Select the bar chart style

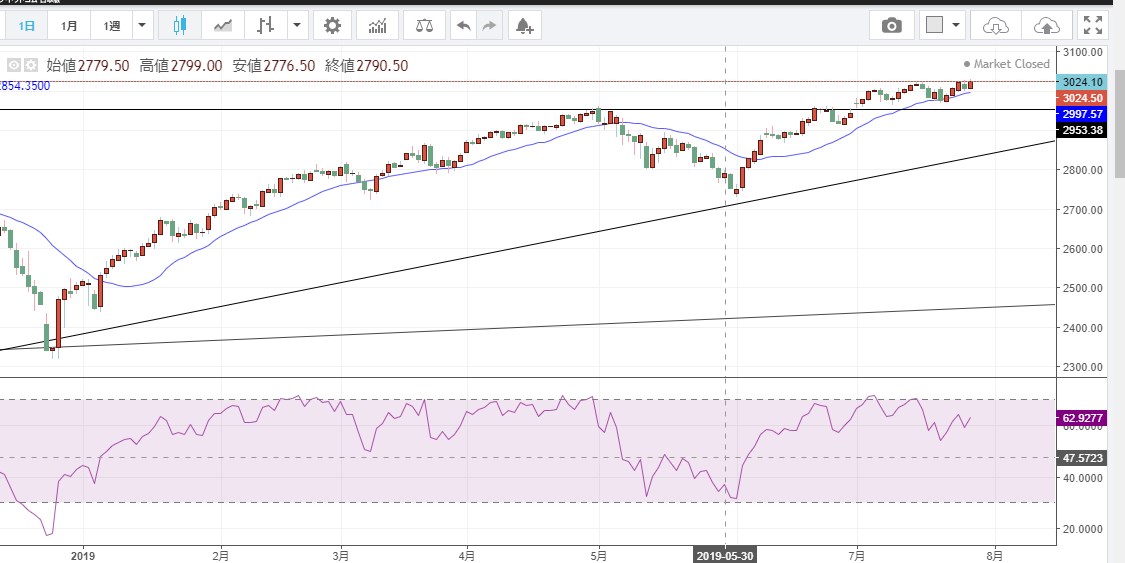(266, 26)
